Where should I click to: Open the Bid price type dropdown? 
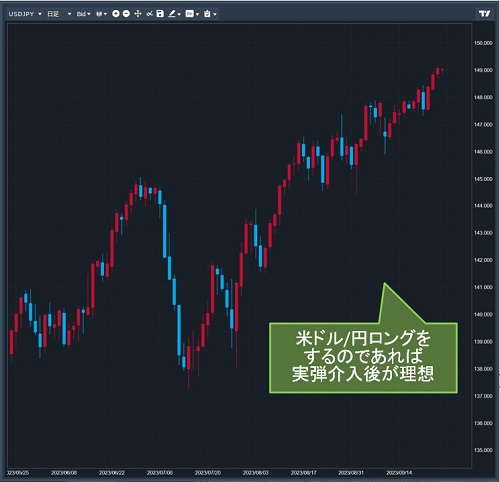(83, 14)
